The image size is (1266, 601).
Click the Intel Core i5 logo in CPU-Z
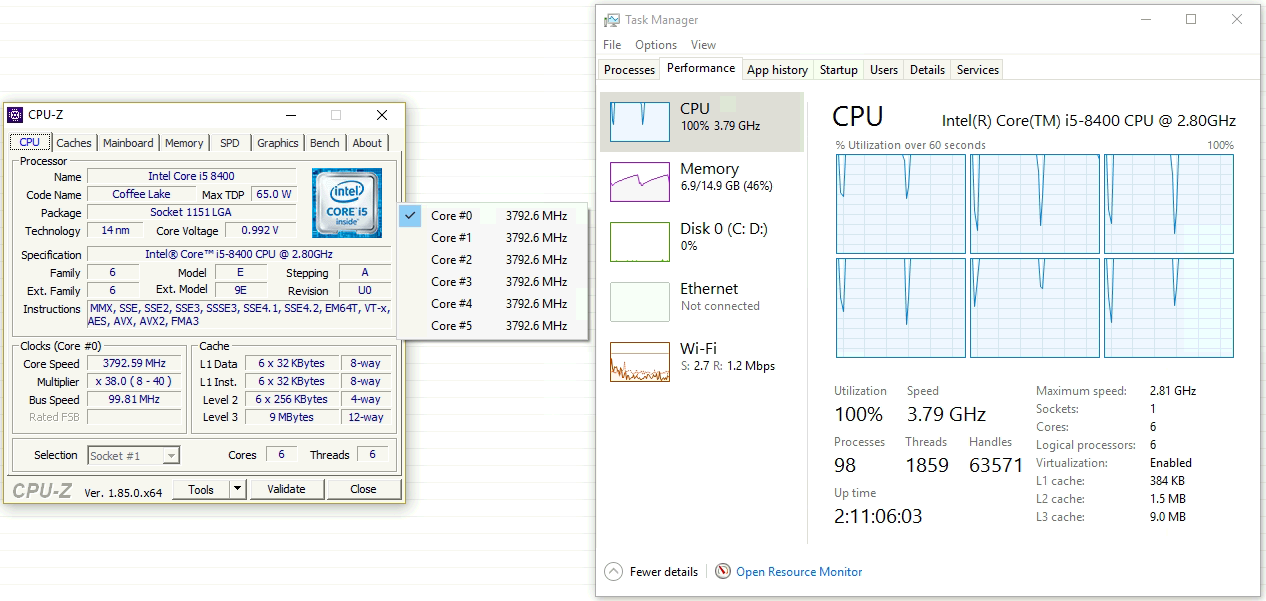(347, 203)
